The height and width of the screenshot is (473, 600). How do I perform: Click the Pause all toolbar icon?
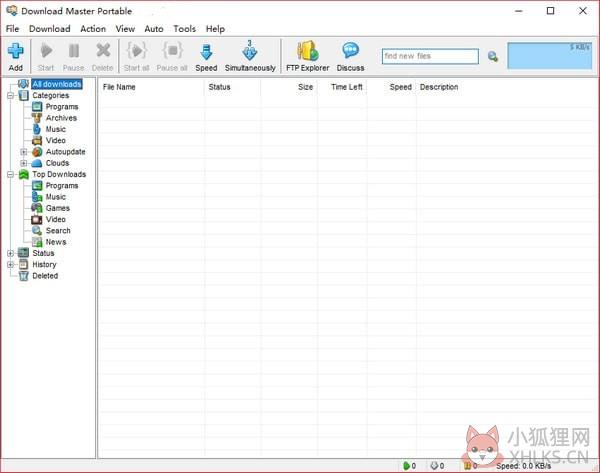coord(172,51)
